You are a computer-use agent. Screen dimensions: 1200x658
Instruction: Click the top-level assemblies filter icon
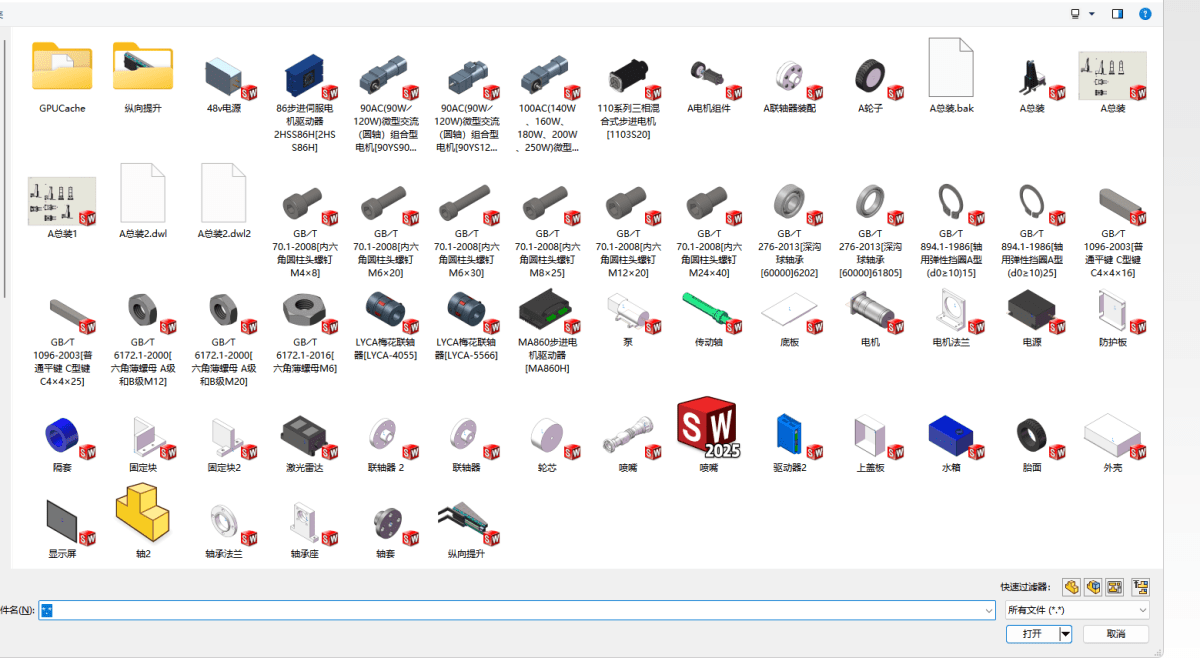[1141, 587]
